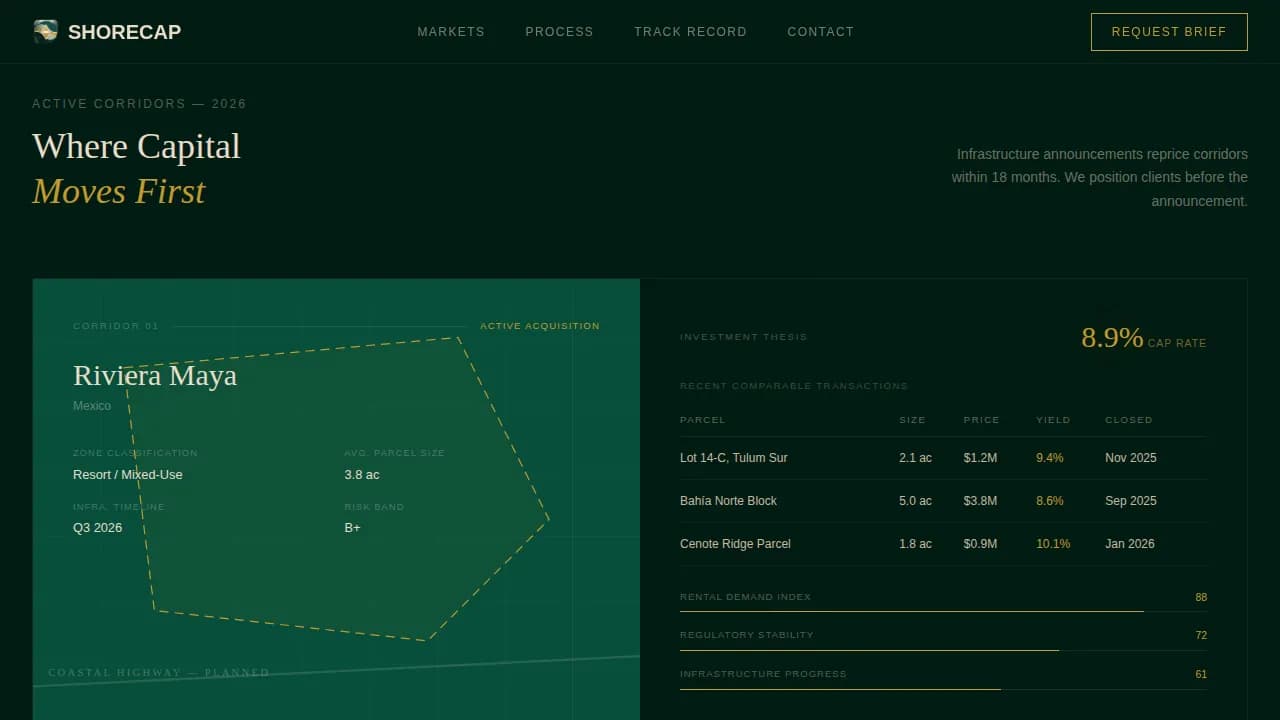Open the MARKETS navigation item
This screenshot has width=1280, height=720.
point(451,32)
